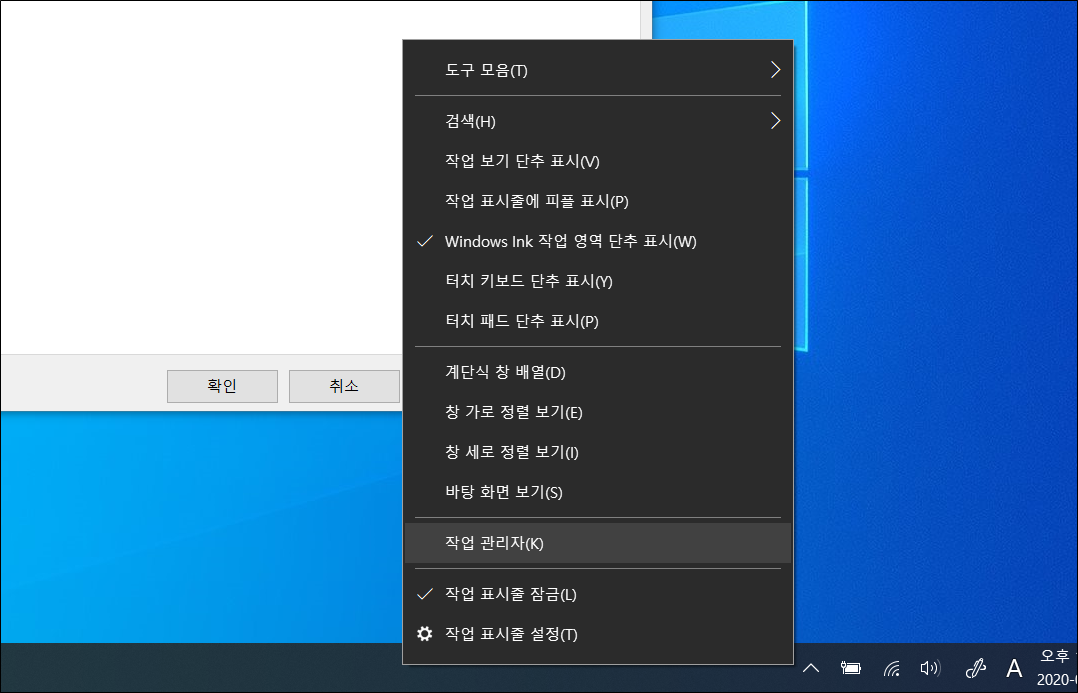The height and width of the screenshot is (693, 1078).
Task: Expand the 검색 submenu
Action: 470,121
